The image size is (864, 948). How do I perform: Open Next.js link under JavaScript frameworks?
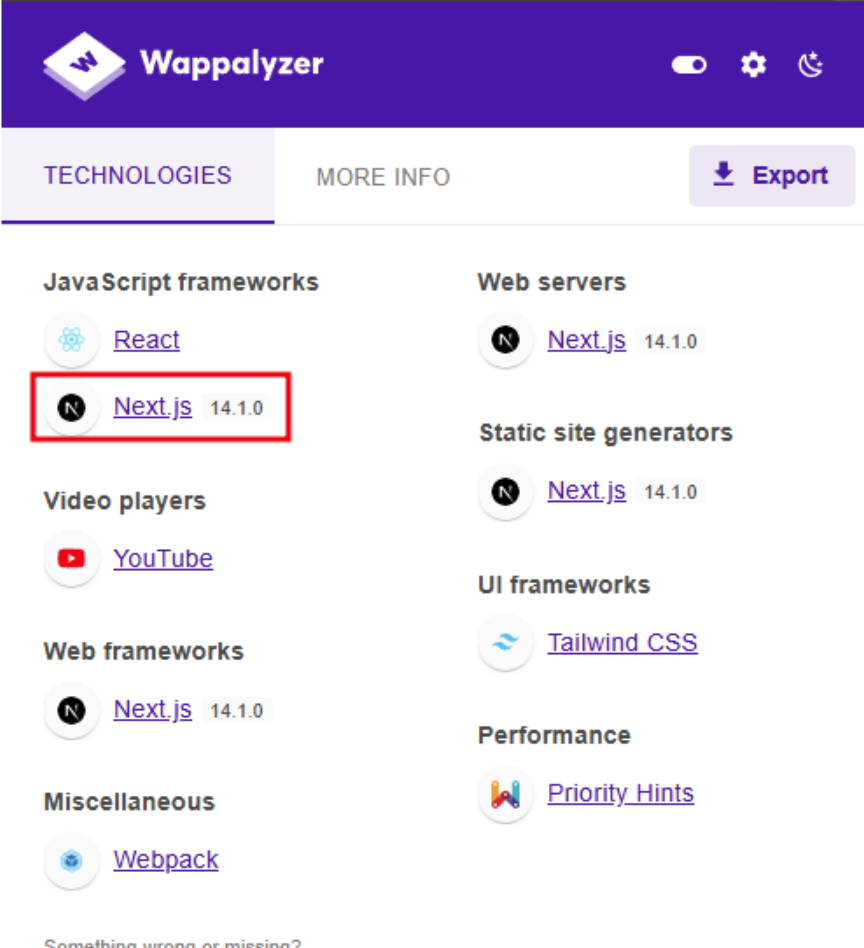click(x=153, y=407)
